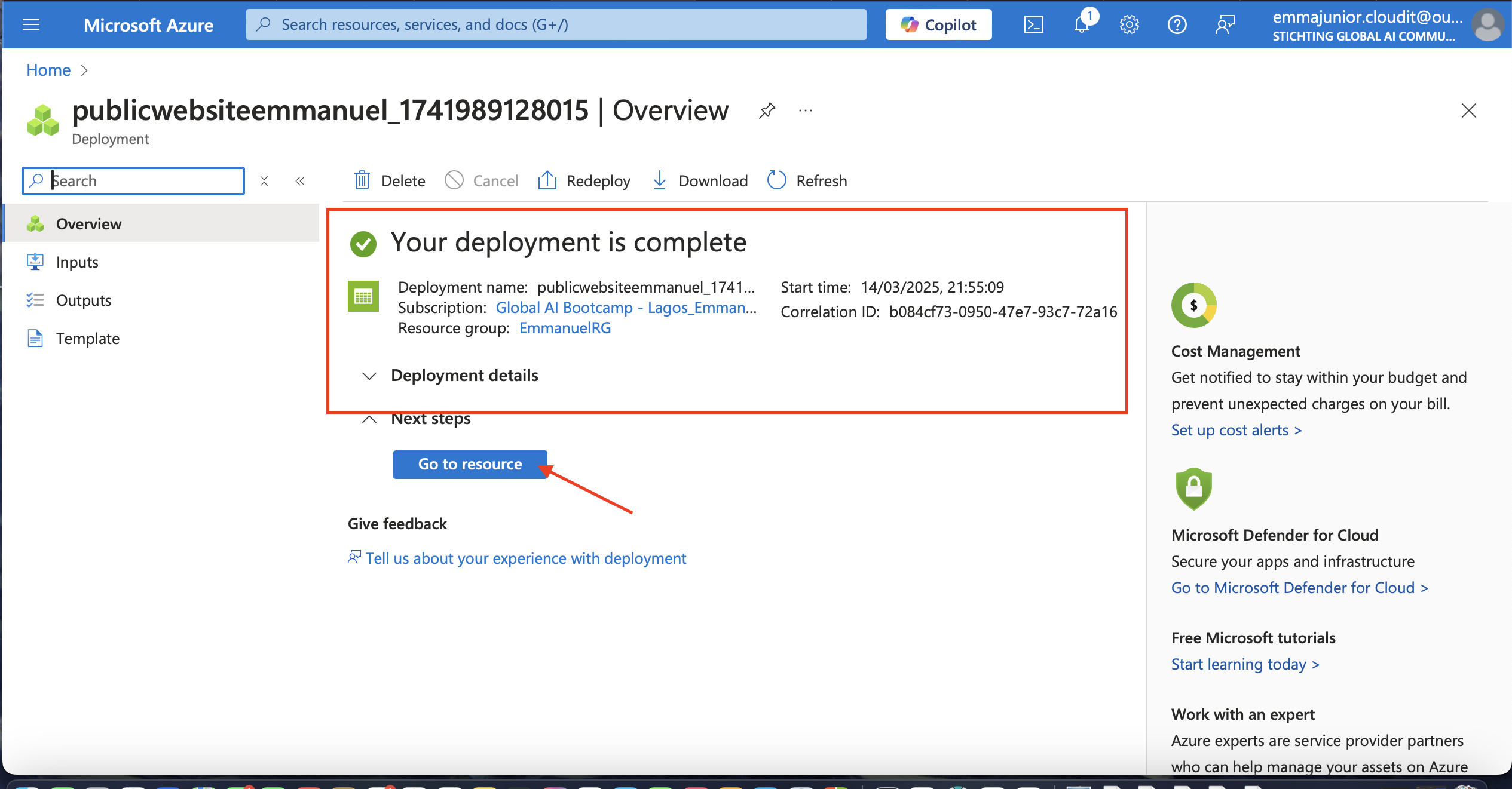Open the Azure portal hamburger menu
Screen dimensions: 1512x789
coord(31,24)
